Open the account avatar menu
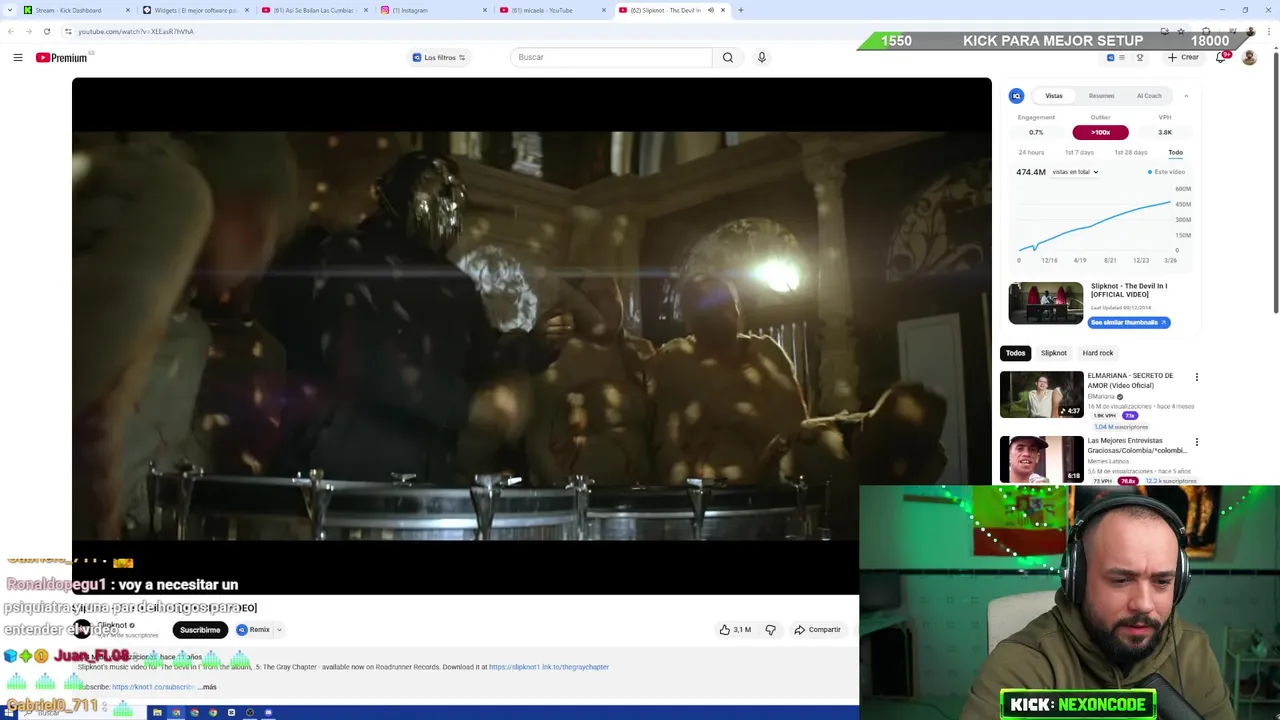The width and height of the screenshot is (1280, 720). 1249,57
